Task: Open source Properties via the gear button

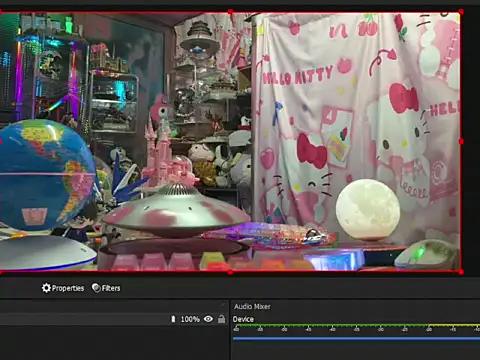Action: tap(63, 288)
